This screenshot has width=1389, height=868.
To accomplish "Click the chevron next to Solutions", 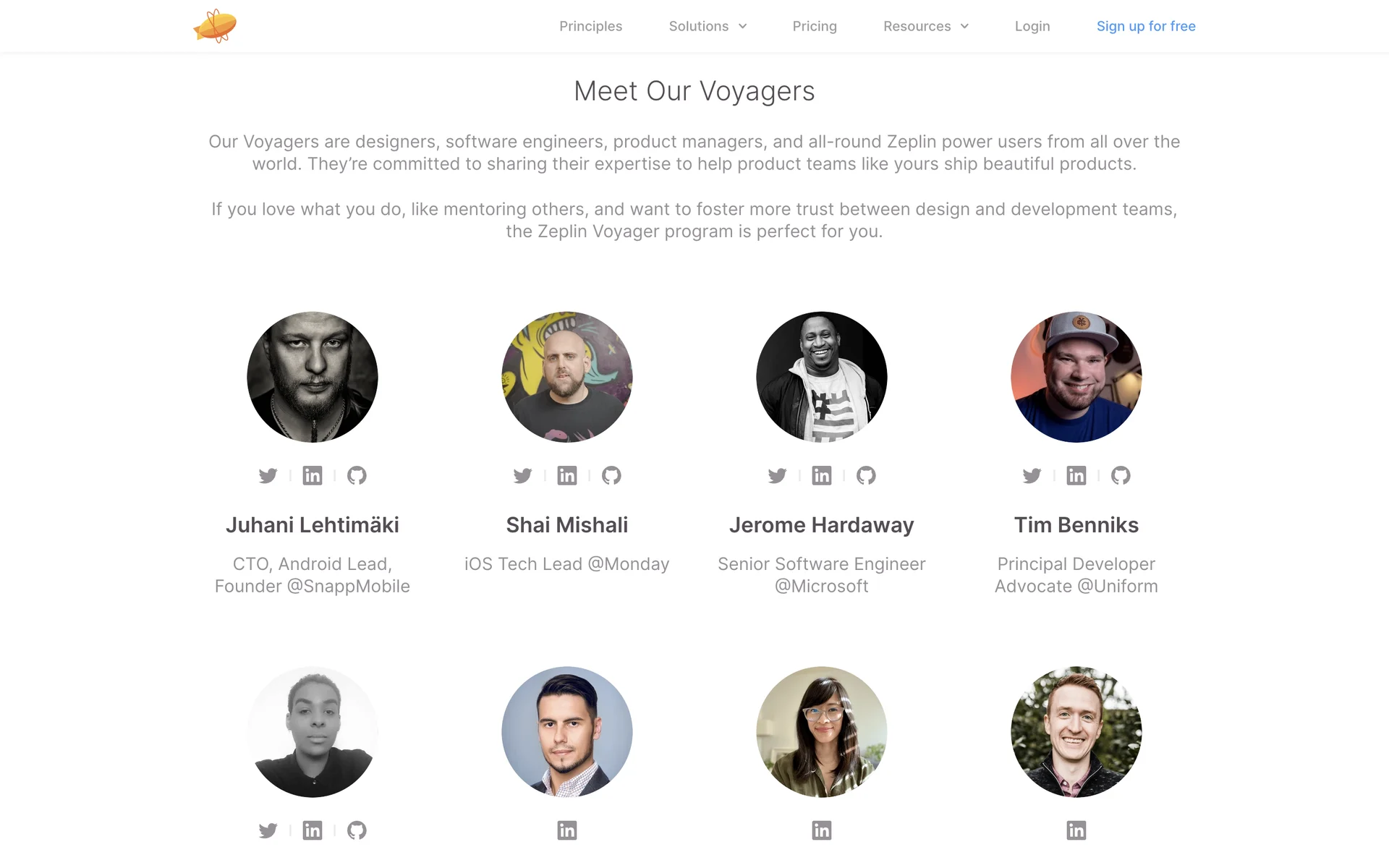I will (x=742, y=26).
